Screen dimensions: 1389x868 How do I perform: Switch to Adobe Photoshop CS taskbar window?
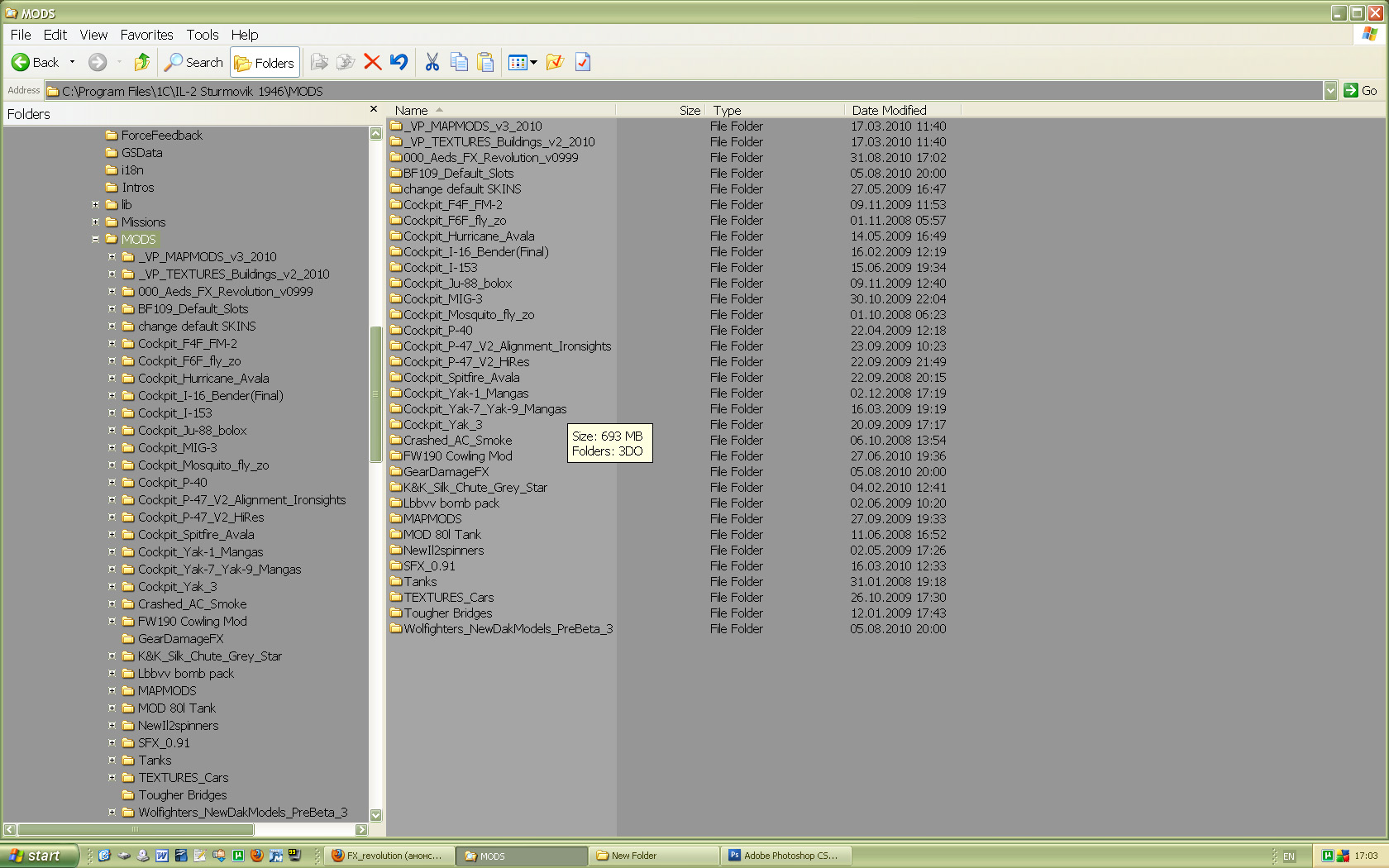pyautogui.click(x=786, y=856)
